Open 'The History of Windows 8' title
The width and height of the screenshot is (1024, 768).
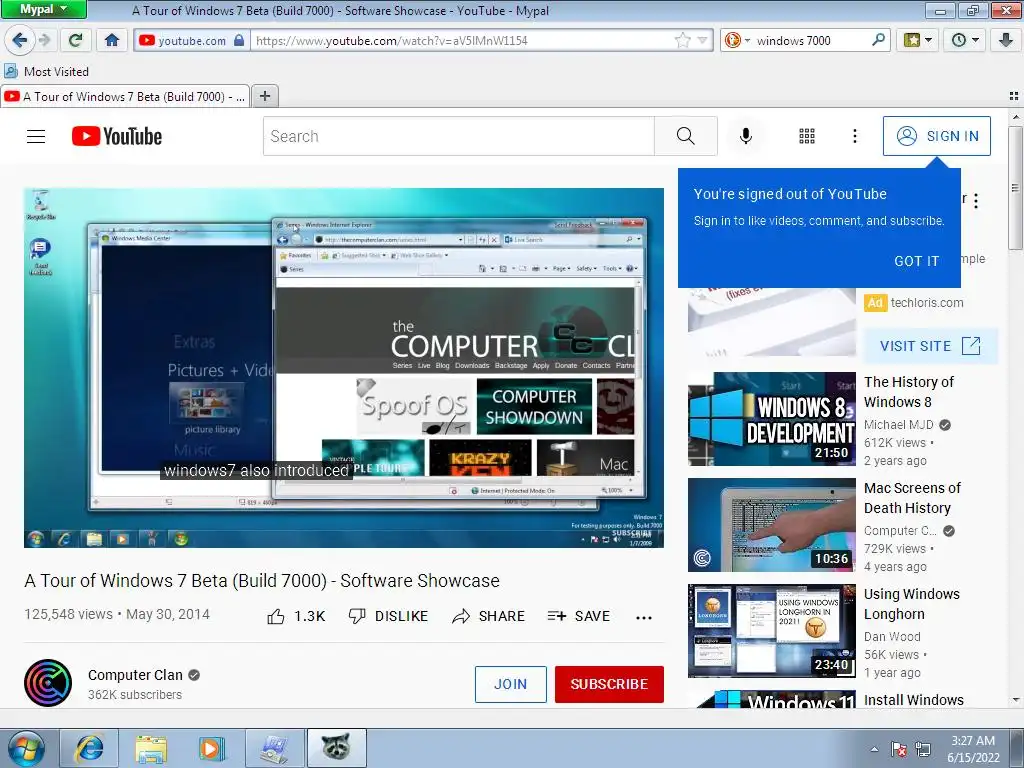(x=909, y=392)
